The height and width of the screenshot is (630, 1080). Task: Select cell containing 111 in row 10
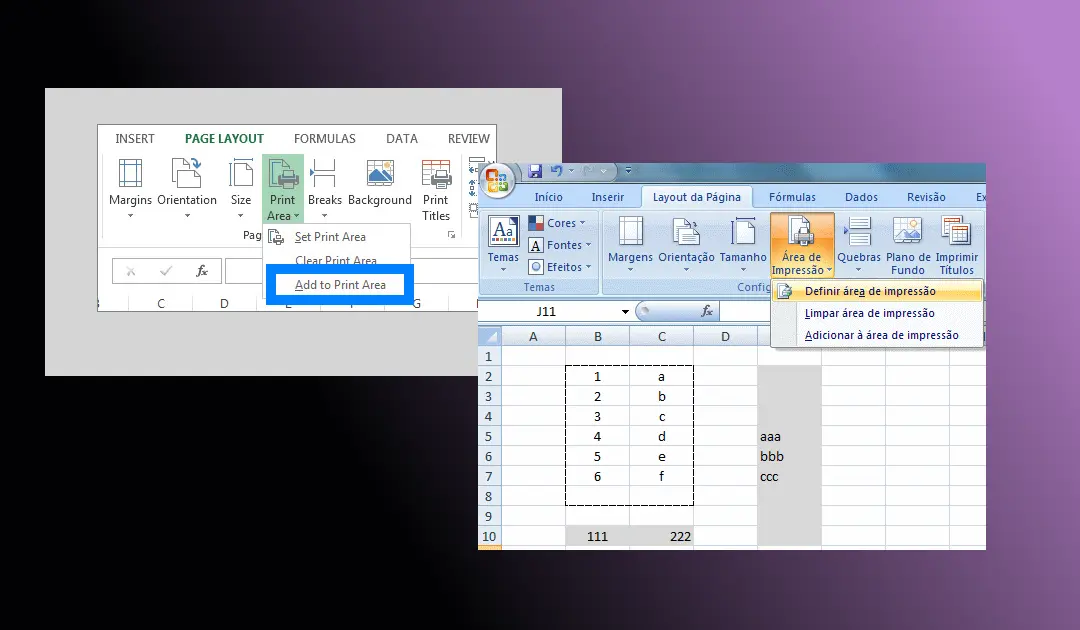(x=597, y=536)
